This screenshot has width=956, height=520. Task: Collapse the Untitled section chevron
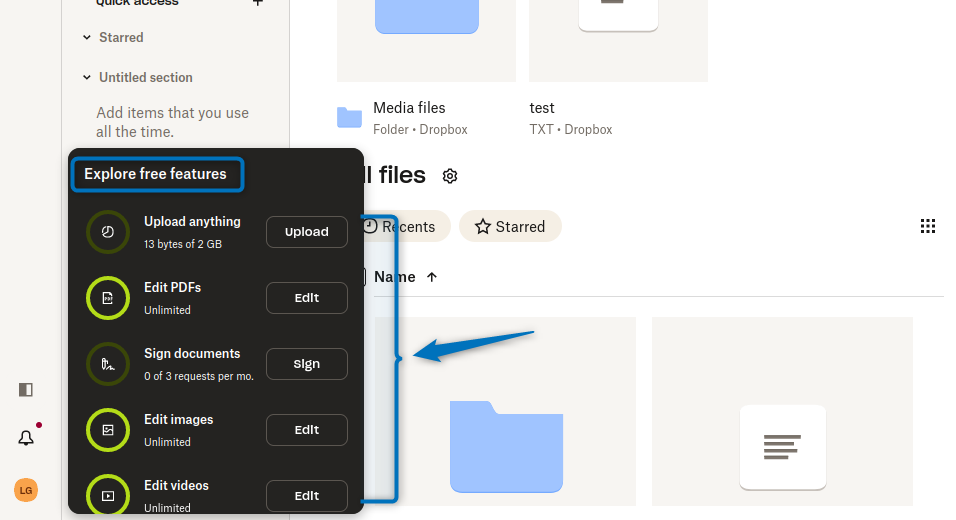point(87,78)
